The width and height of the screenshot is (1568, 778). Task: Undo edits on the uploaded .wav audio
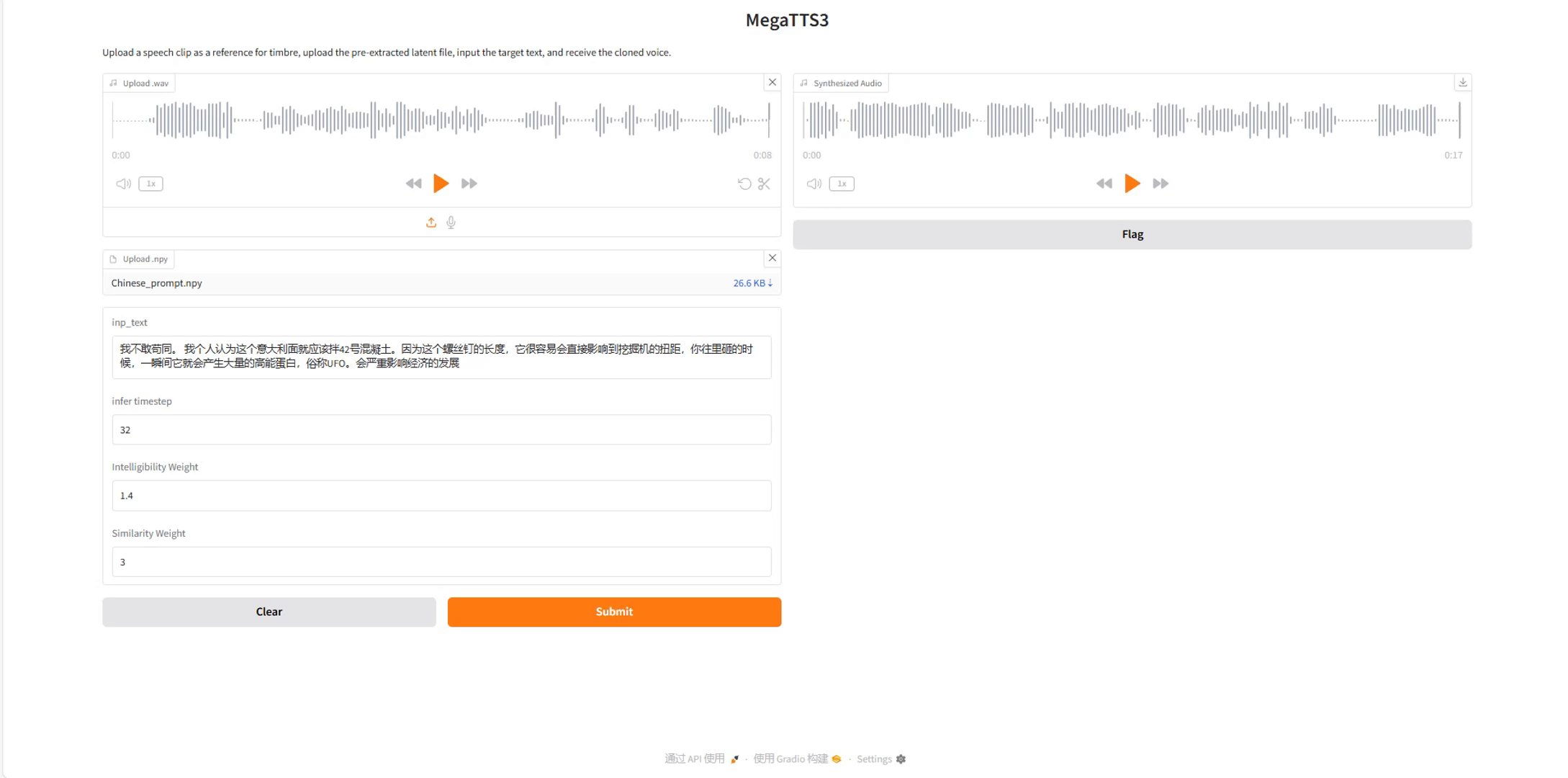click(x=744, y=184)
